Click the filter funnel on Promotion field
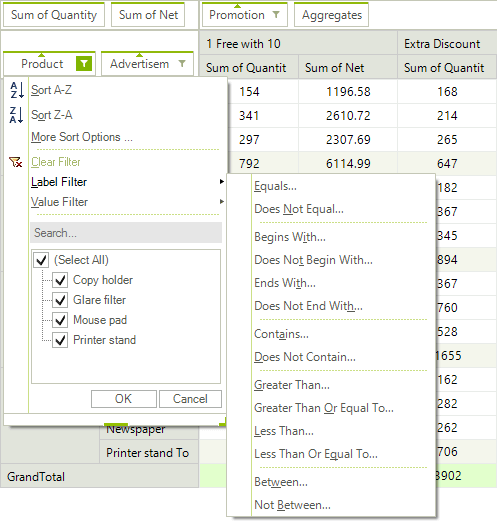Viewport: 497px width, 521px height. tap(276, 14)
